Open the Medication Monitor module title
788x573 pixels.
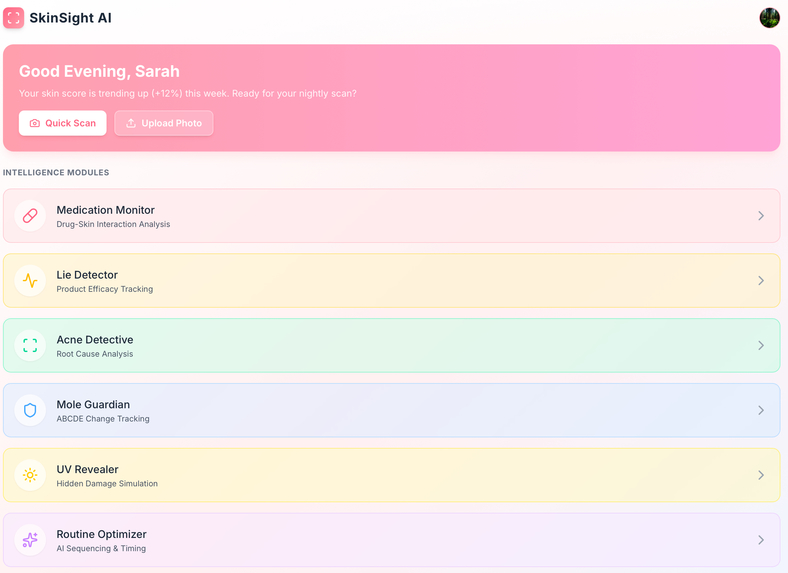tap(106, 210)
